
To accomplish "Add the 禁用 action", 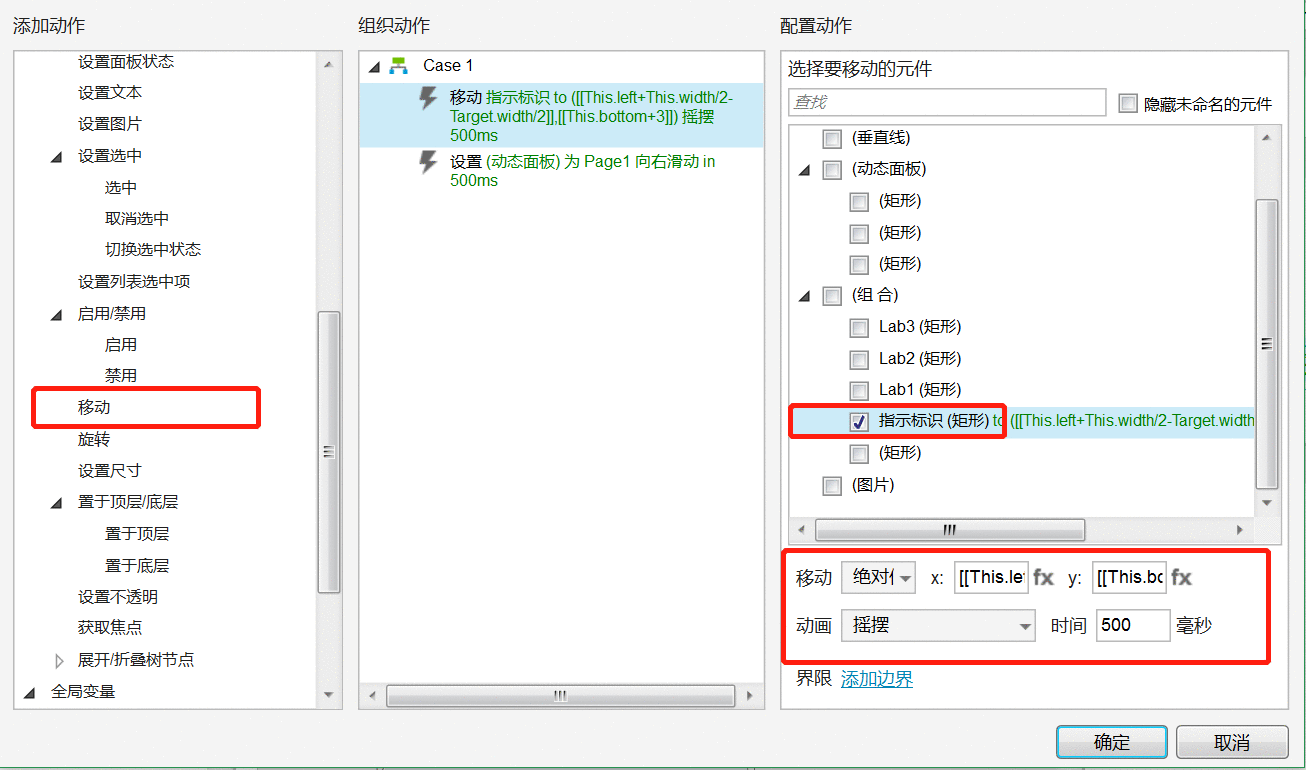I will 121,376.
